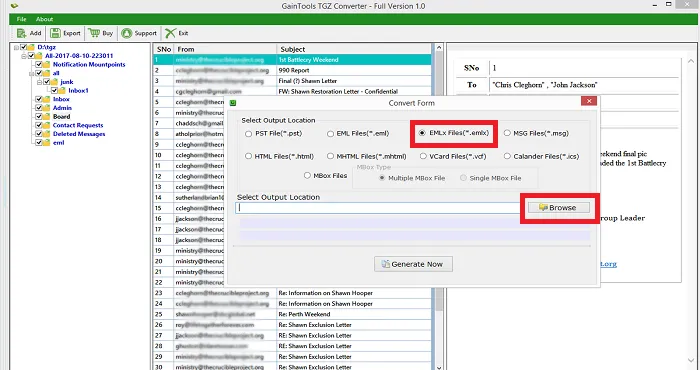Select Calander Files(*.ics) radio option

(507, 156)
